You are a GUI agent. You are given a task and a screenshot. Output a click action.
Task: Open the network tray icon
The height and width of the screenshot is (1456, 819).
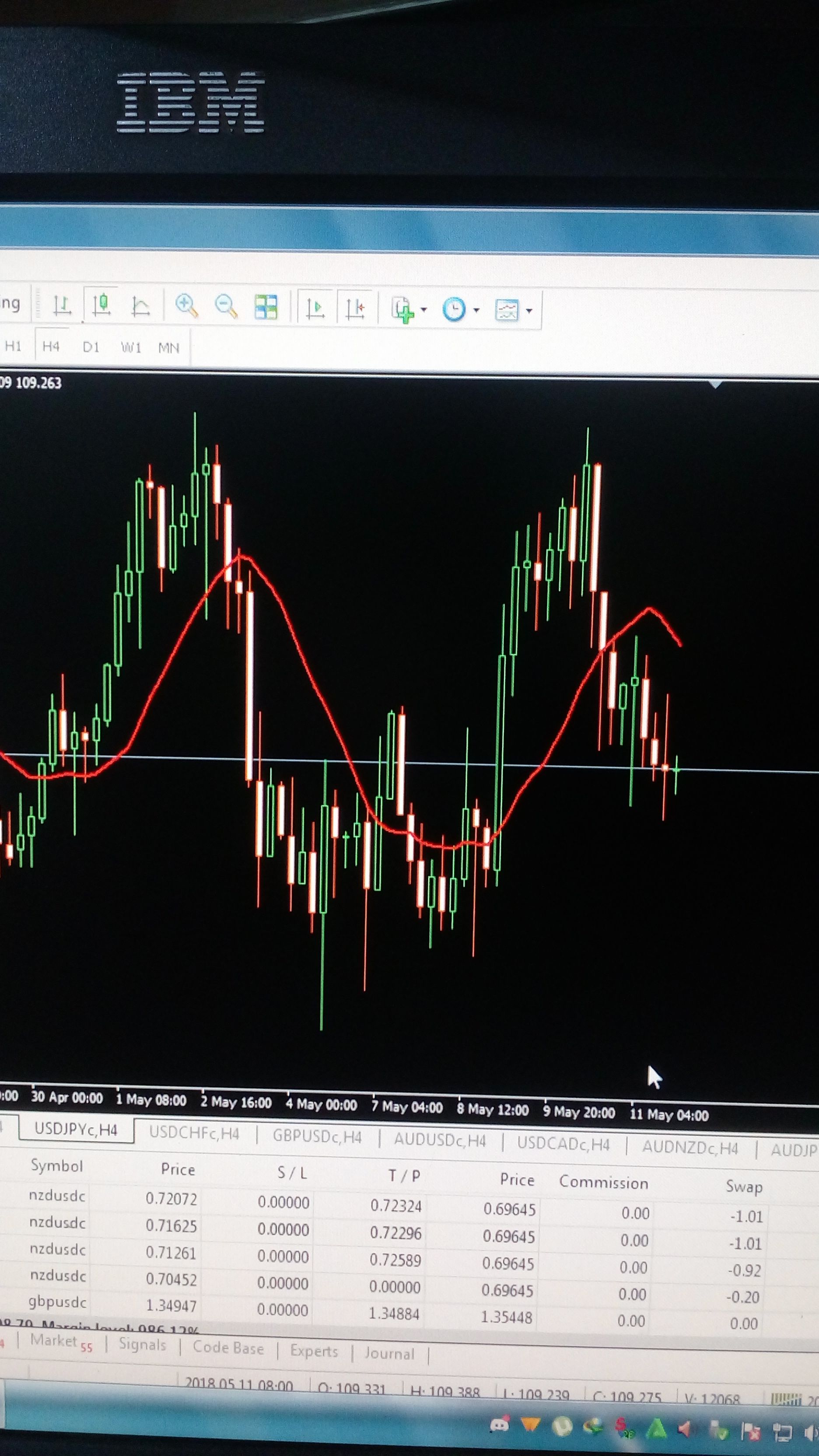coord(782,1431)
